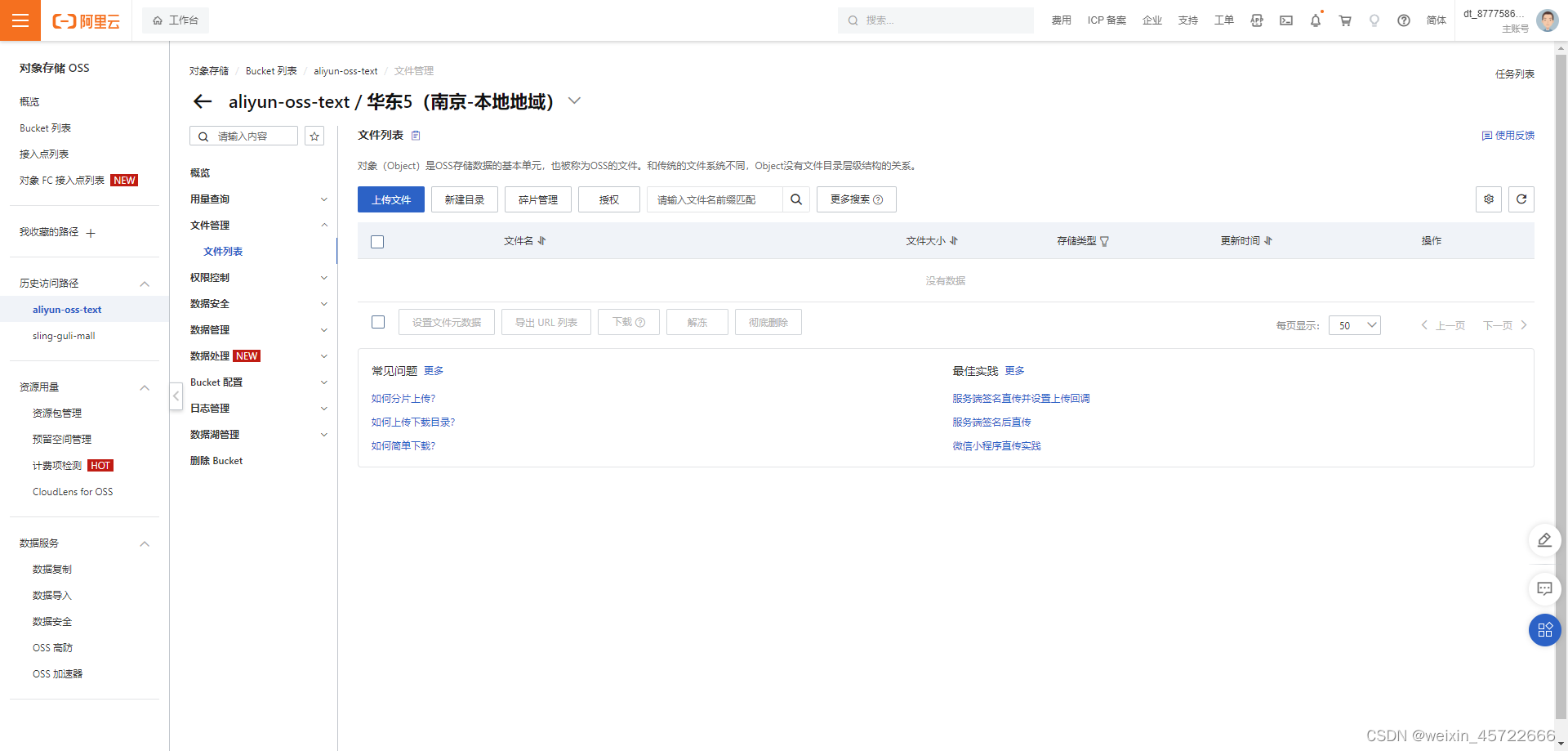Select 删除 Bucket menu item
Image resolution: width=1568 pixels, height=751 pixels.
(x=216, y=461)
